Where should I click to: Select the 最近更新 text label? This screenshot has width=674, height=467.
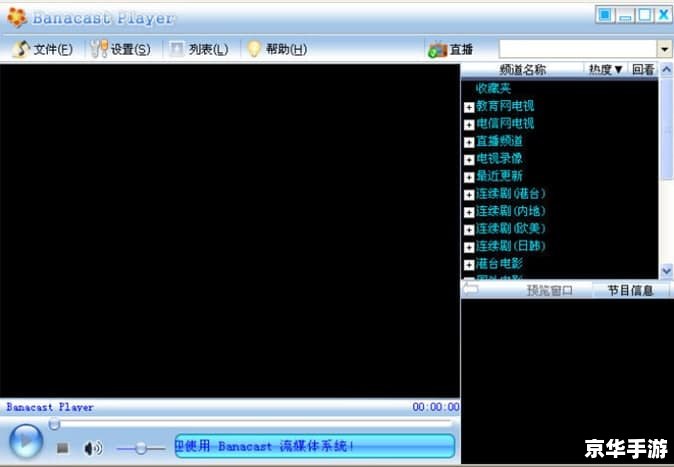click(x=499, y=176)
